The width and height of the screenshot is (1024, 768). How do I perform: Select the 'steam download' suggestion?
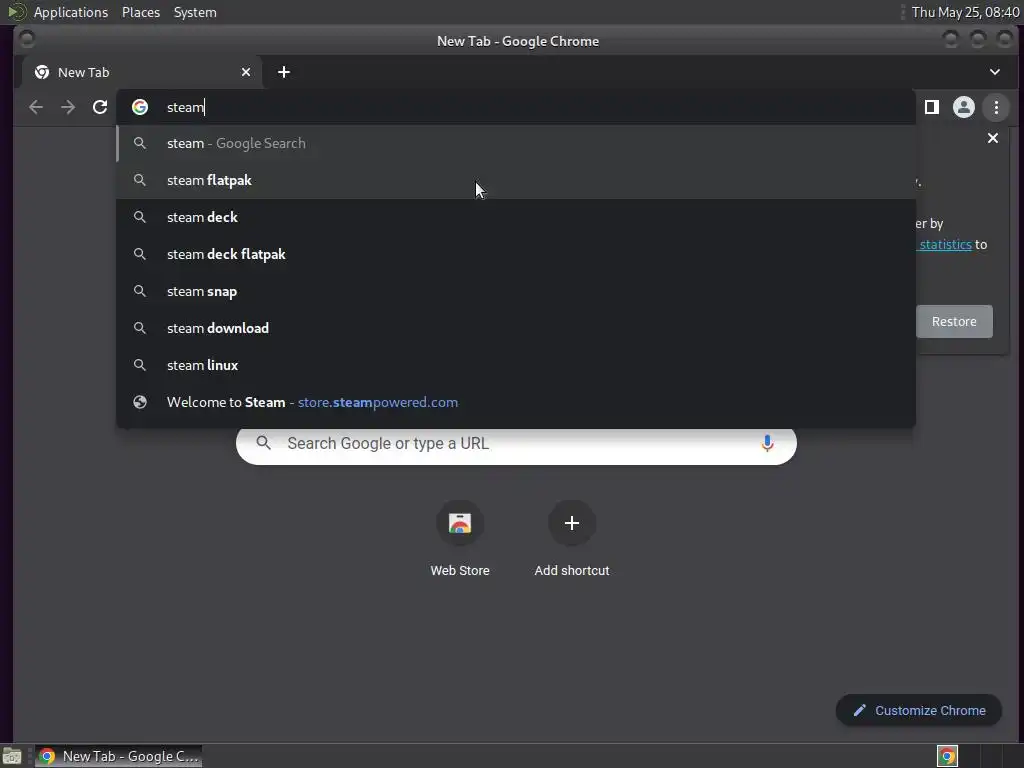pos(516,328)
